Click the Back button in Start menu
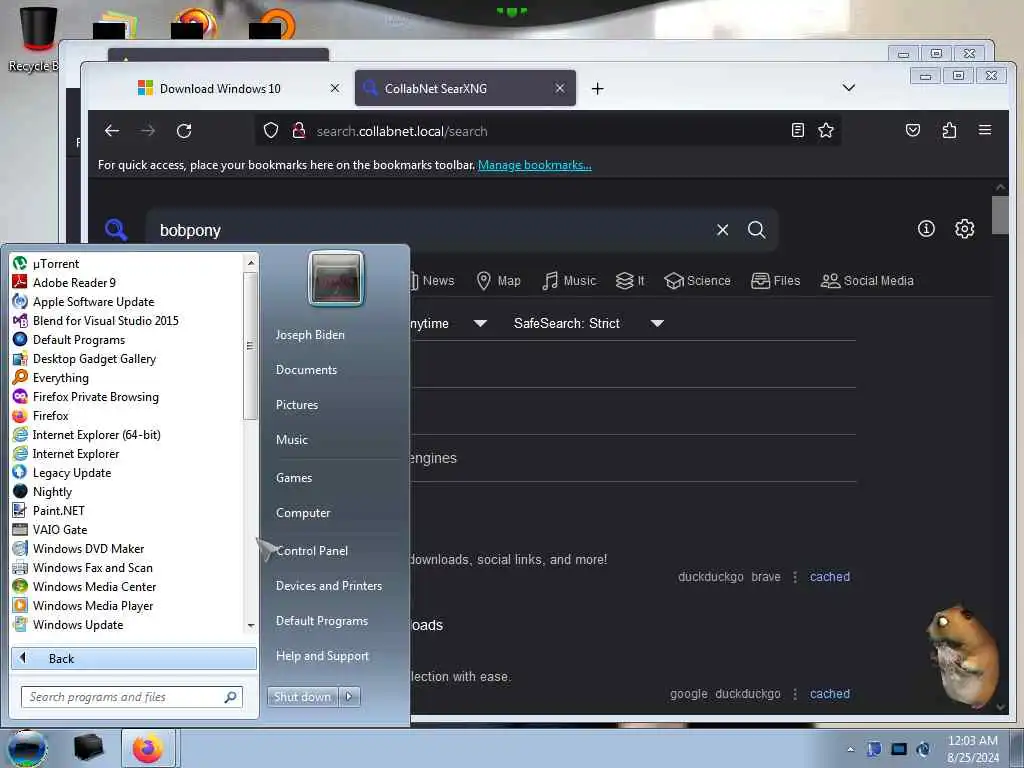The image size is (1024, 768). [x=134, y=658]
